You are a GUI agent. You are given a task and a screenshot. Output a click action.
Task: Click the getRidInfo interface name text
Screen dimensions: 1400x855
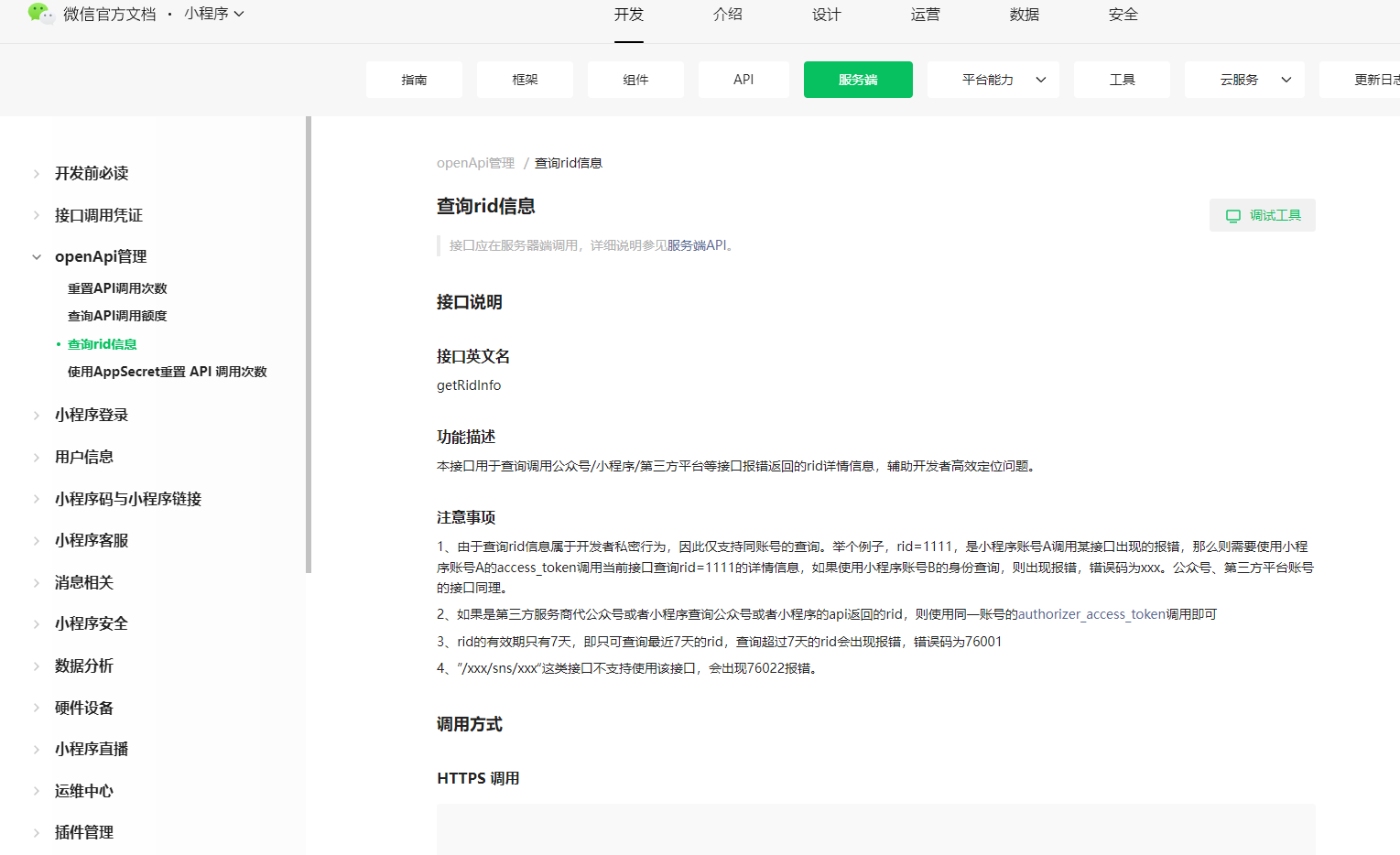tap(469, 385)
